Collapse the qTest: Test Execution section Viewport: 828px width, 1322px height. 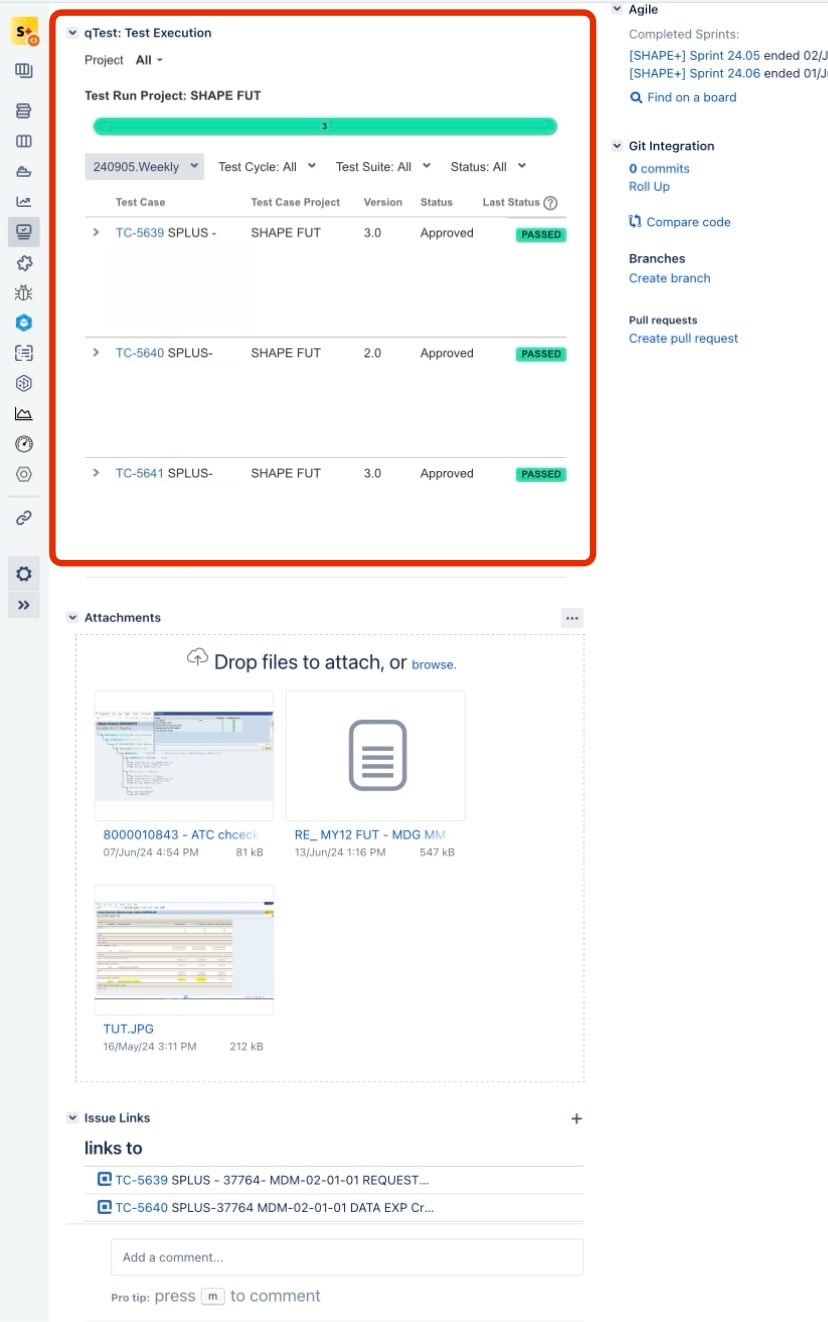tap(72, 33)
